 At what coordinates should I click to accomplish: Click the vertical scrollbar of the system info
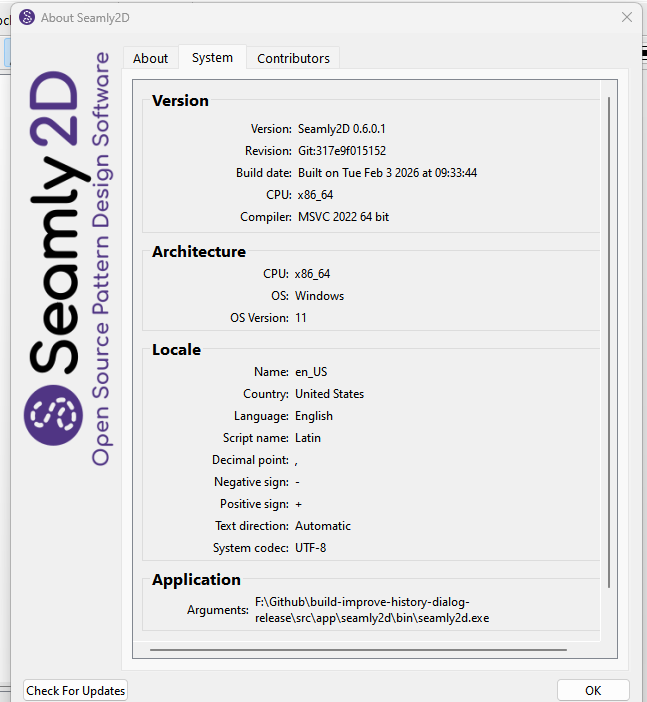[x=608, y=340]
